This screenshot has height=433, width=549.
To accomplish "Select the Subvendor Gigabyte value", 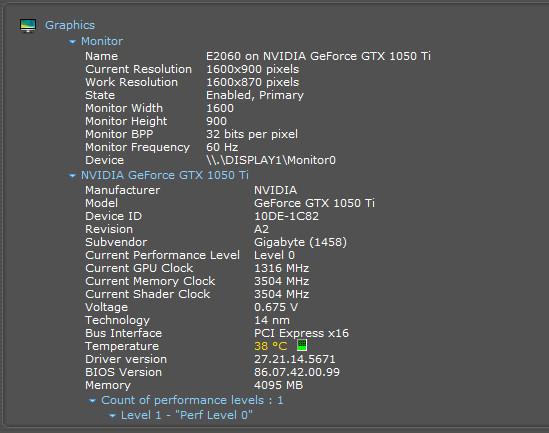I will click(300, 242).
